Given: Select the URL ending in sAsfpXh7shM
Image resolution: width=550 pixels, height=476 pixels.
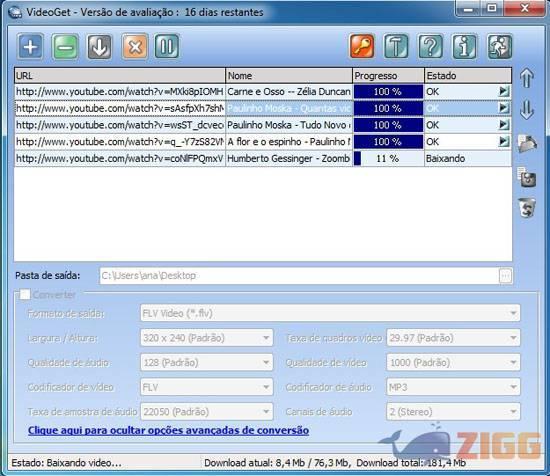Looking at the screenshot, I should point(120,108).
